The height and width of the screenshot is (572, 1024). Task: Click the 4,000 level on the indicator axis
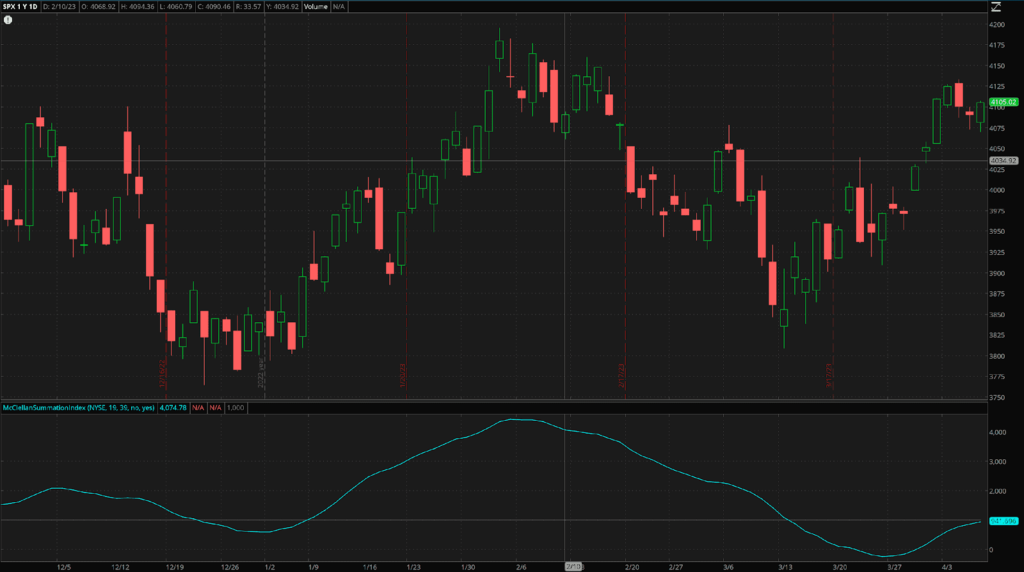(997, 432)
